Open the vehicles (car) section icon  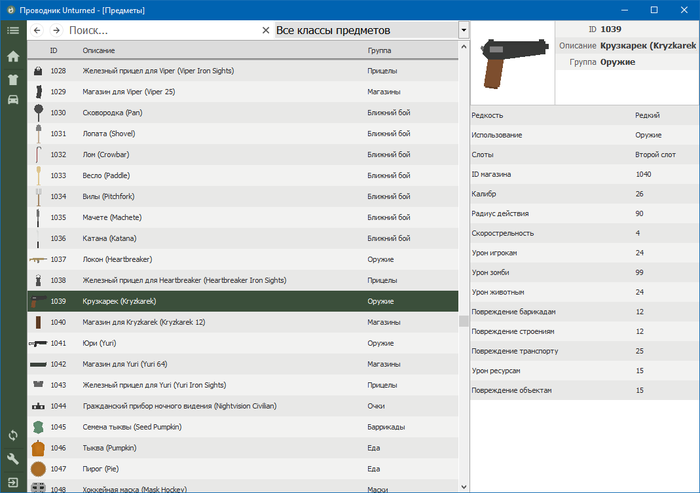pyautogui.click(x=13, y=99)
